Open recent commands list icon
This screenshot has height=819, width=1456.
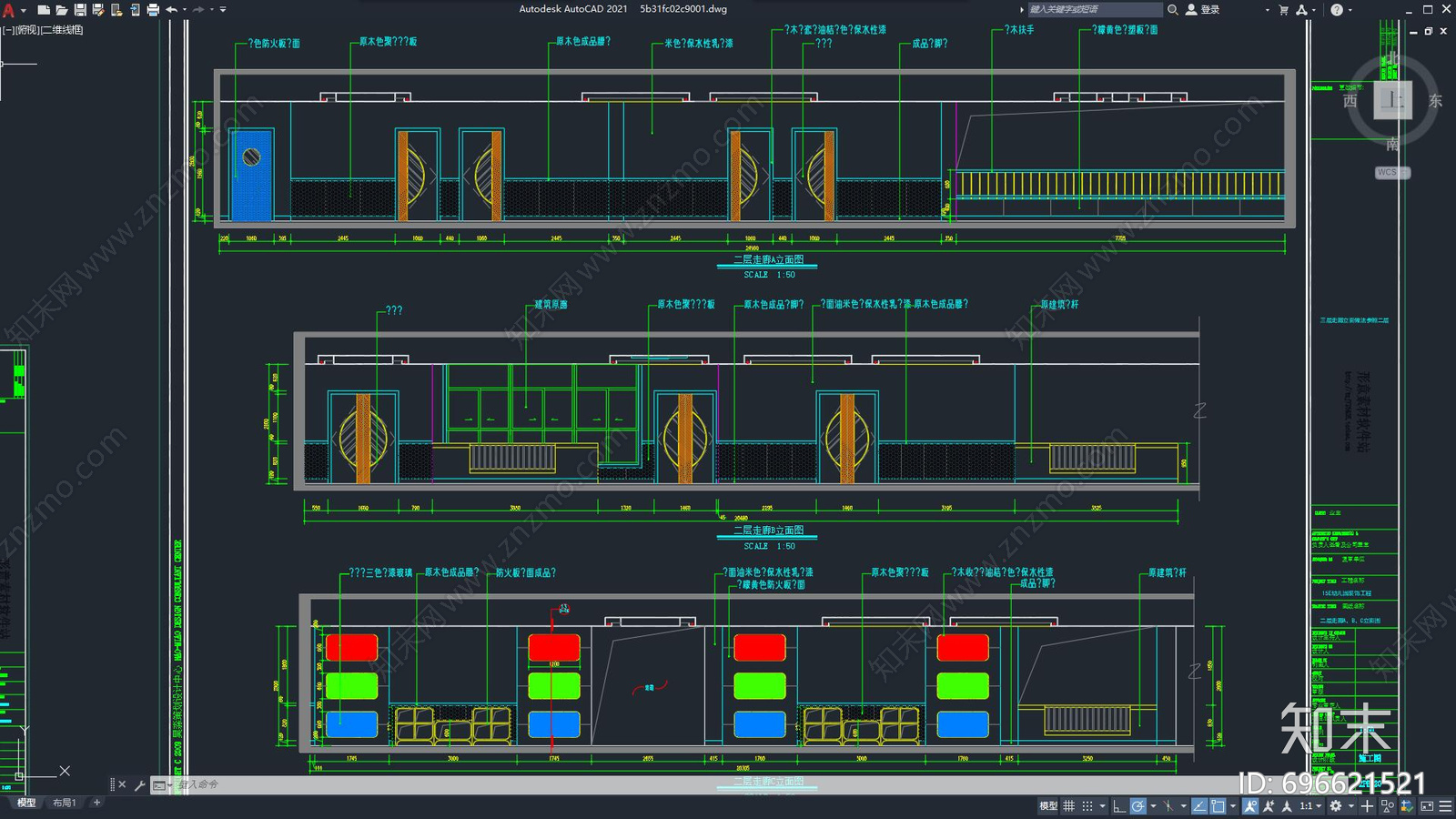pyautogui.click(x=161, y=784)
